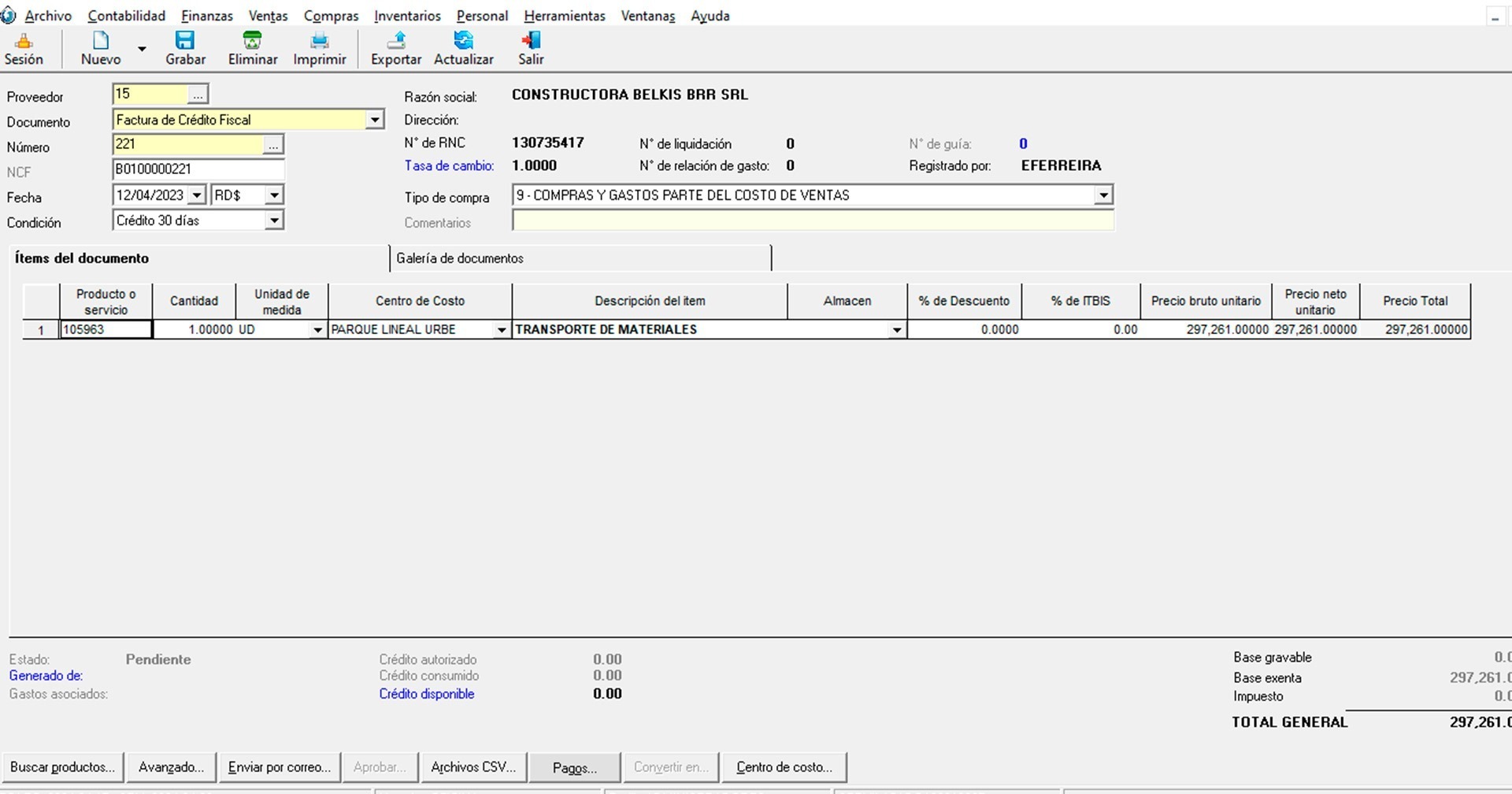
Task: Click the Comentarios text field
Action: point(813,221)
